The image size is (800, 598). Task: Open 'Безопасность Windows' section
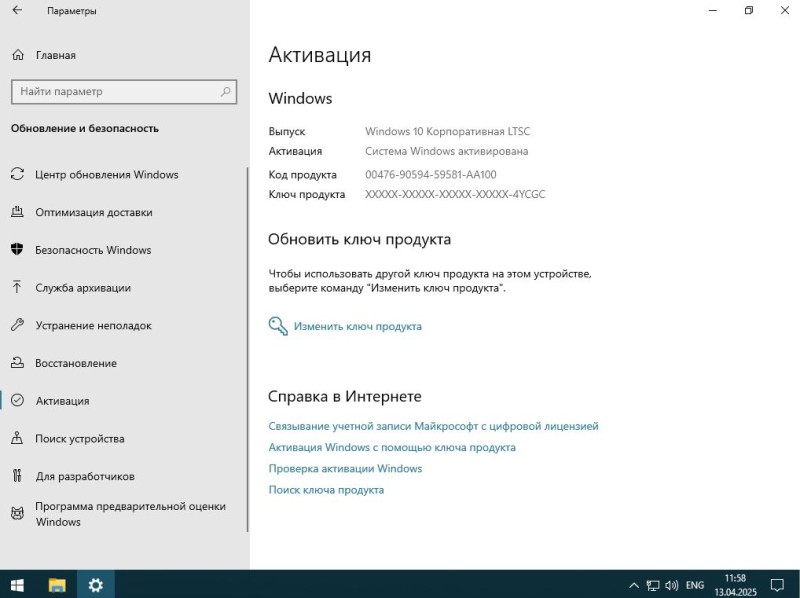click(93, 250)
